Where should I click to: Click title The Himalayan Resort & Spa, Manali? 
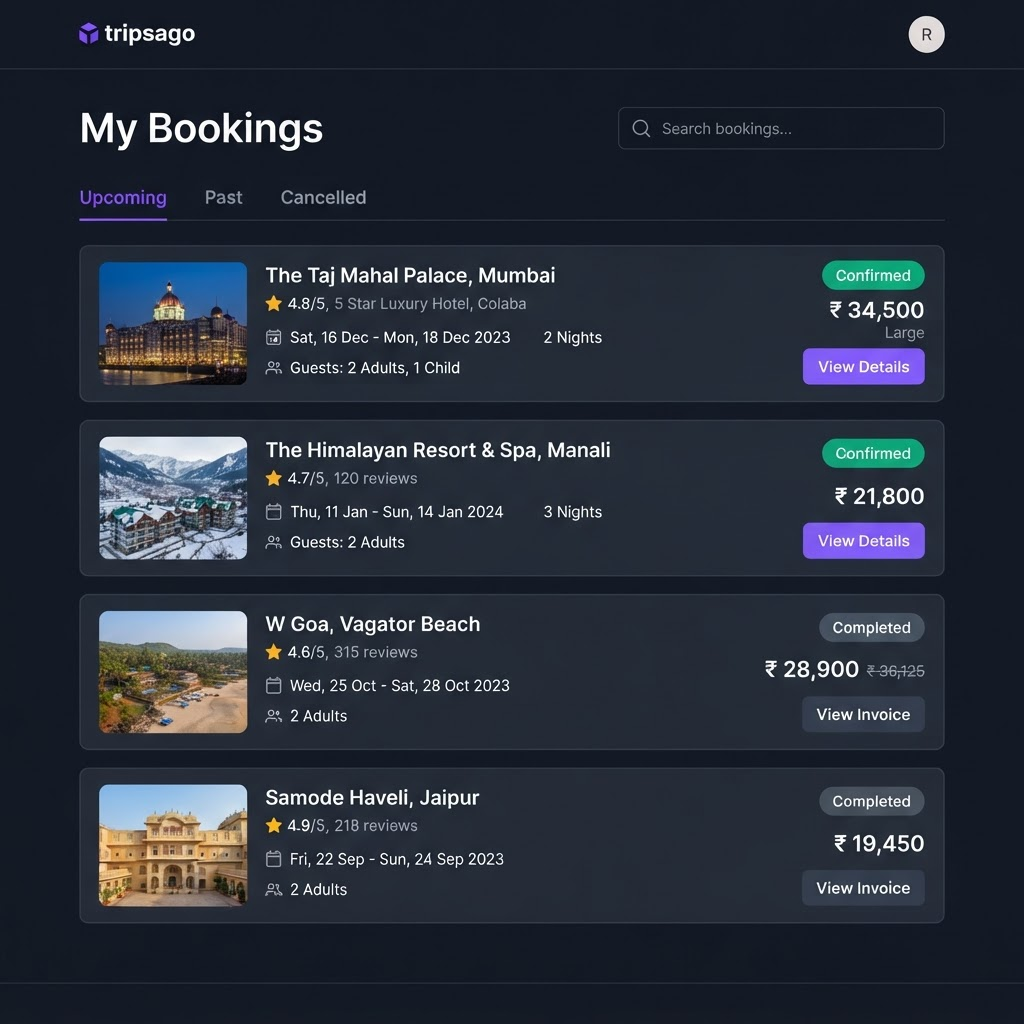[438, 450]
